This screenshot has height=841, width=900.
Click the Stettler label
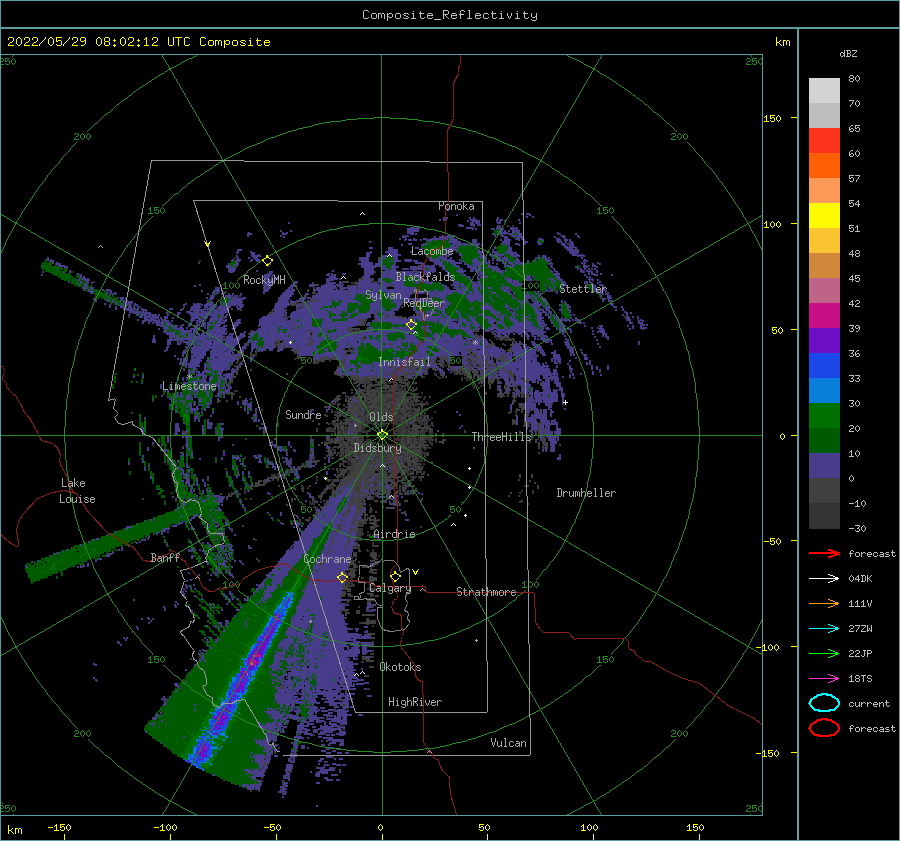583,289
